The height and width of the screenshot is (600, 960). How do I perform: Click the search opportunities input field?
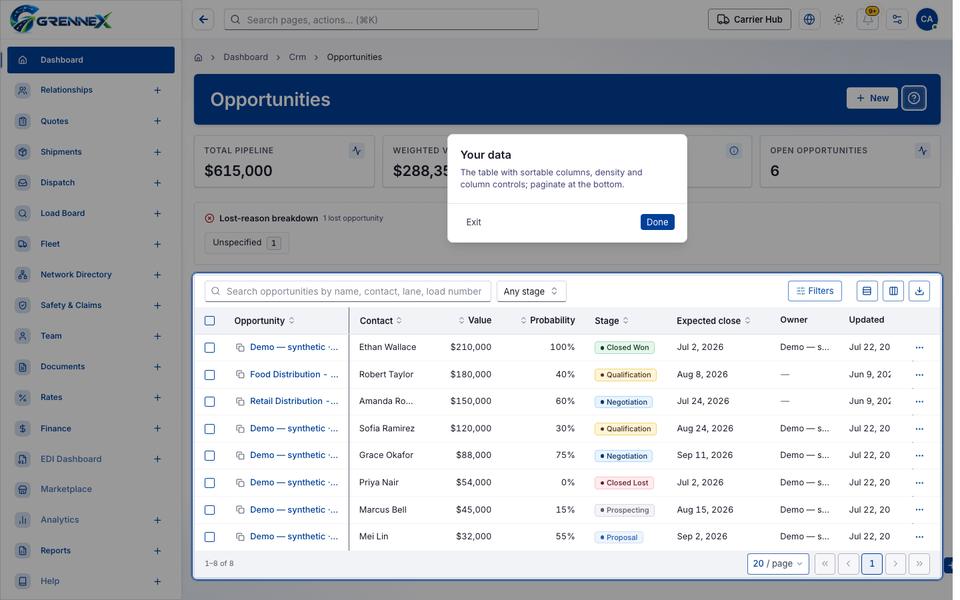click(348, 291)
